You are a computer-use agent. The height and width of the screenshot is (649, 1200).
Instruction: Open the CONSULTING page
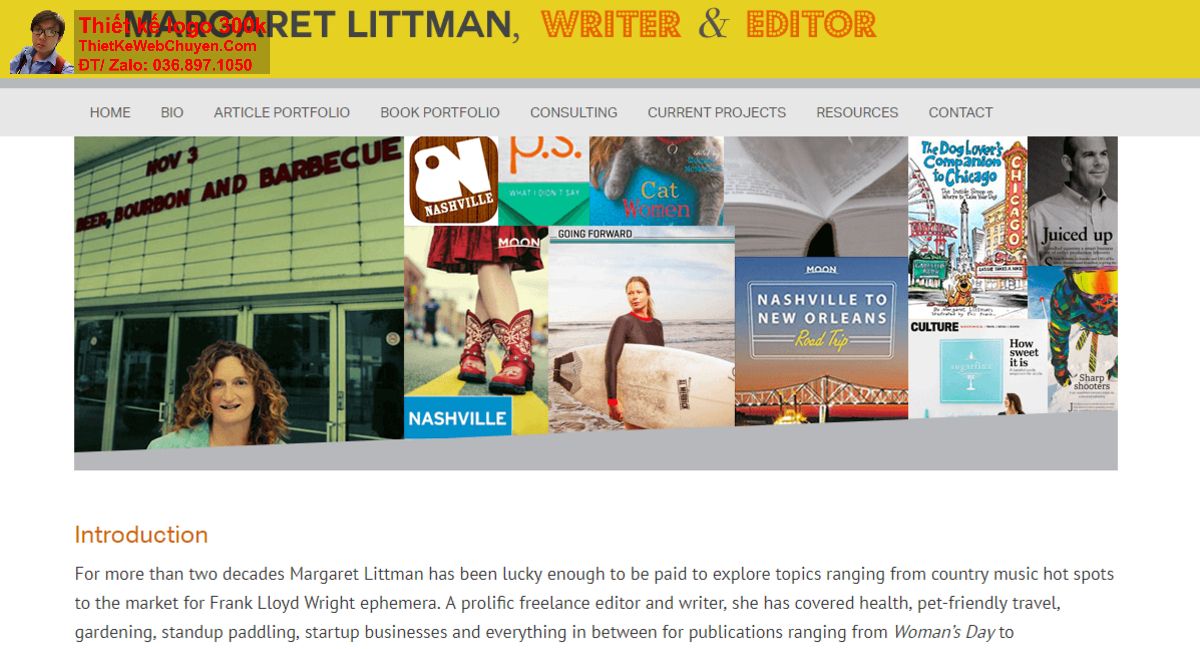574,112
